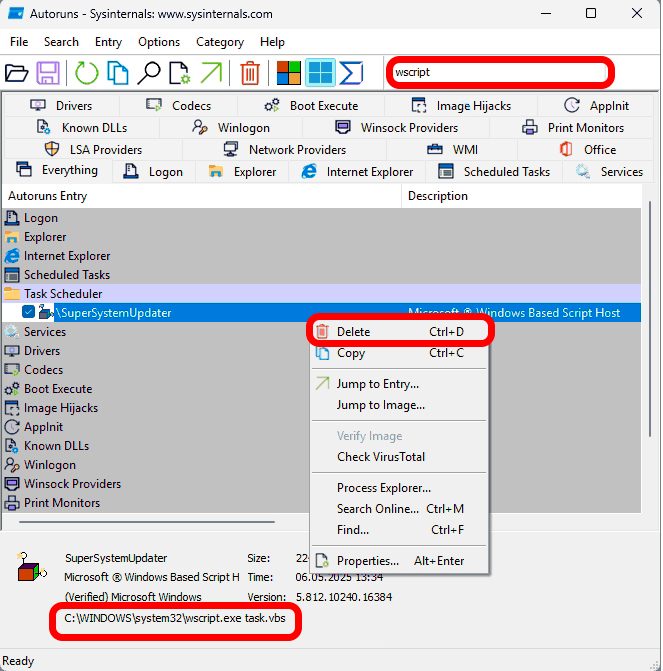Uncheck the SuperSystemUpdater entry checkbox

tap(28, 312)
